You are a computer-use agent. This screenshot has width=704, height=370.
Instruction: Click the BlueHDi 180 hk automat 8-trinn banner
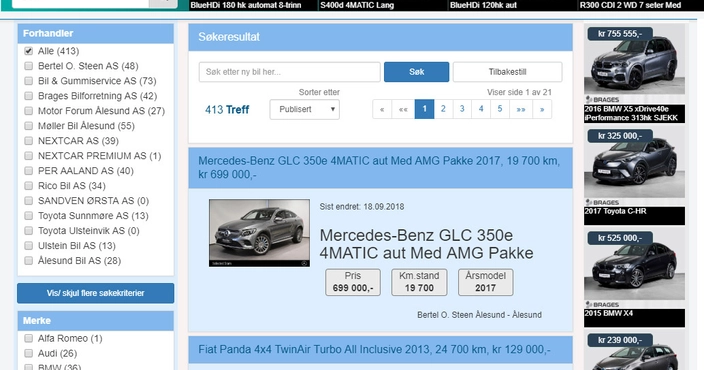point(246,5)
